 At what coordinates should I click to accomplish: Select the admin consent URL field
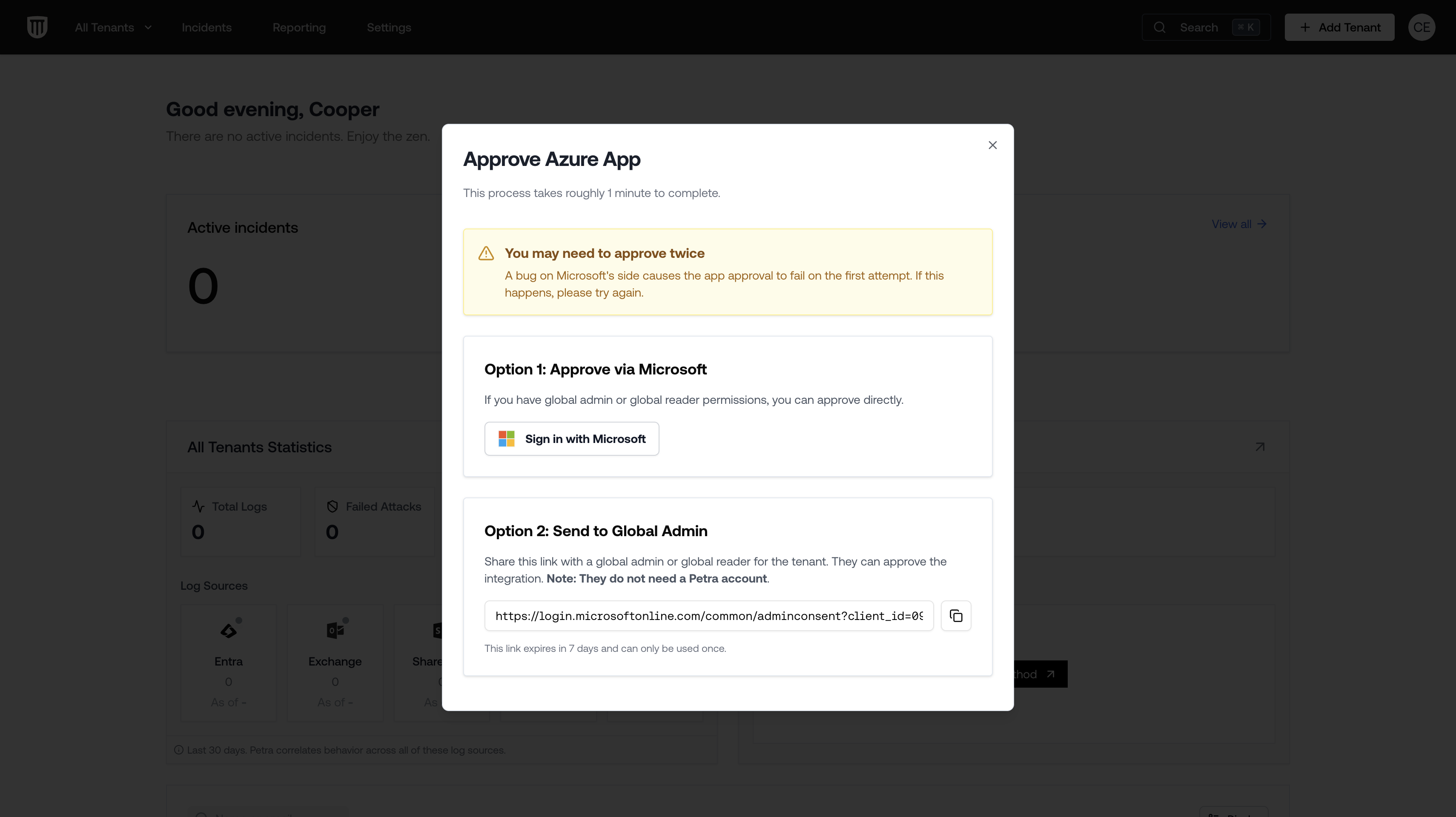point(709,616)
